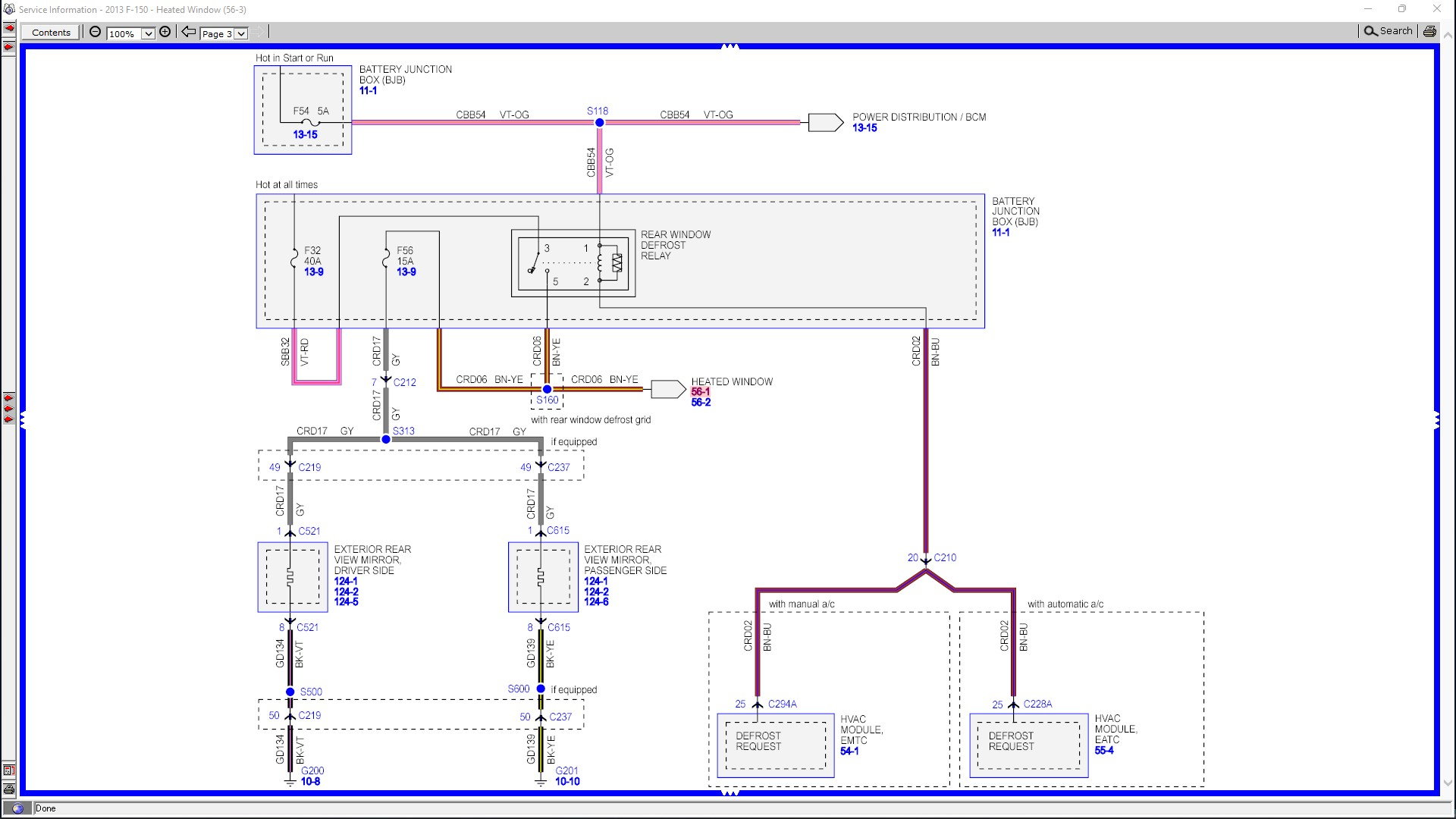Click the vertical scrollbar down arrow
1456x819 pixels.
[x=1448, y=783]
